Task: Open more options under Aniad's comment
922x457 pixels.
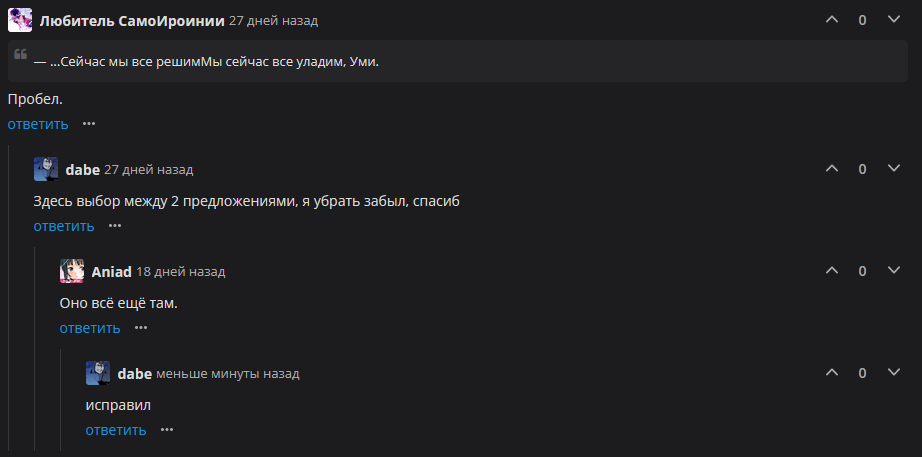Action: (141, 328)
